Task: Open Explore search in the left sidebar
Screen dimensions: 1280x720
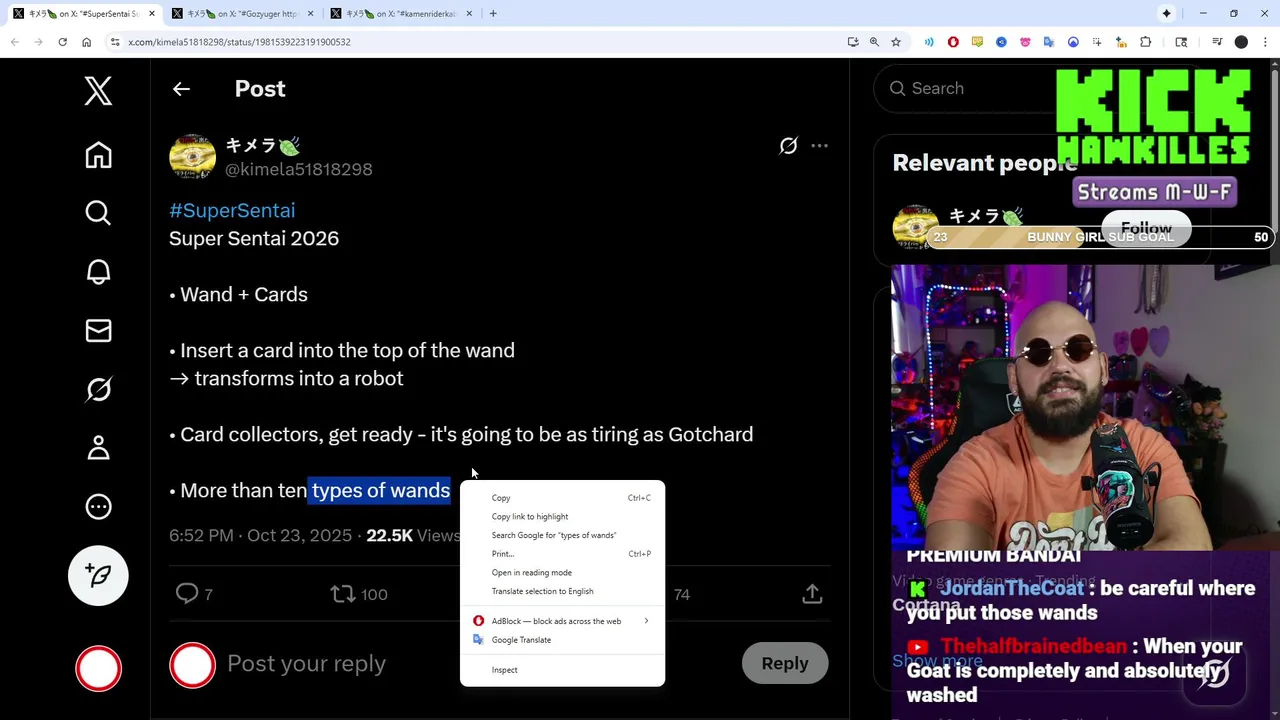Action: [98, 213]
